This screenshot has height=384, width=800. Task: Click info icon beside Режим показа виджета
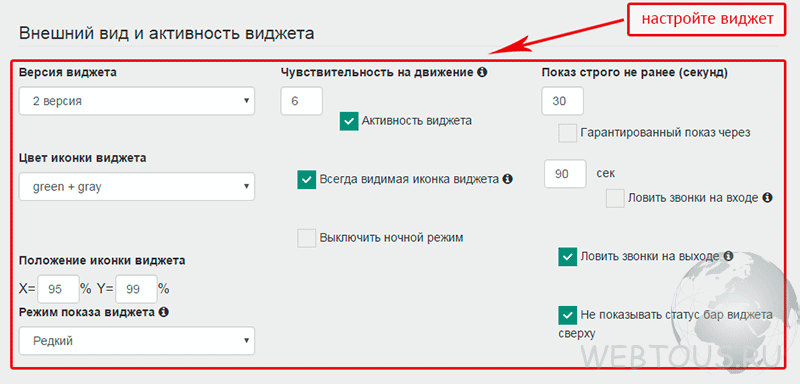click(x=163, y=312)
